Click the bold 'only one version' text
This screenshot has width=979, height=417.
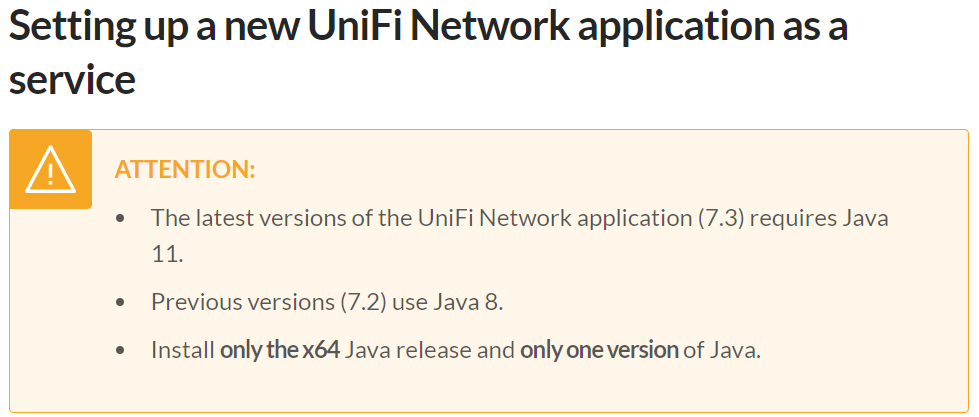[x=599, y=350]
